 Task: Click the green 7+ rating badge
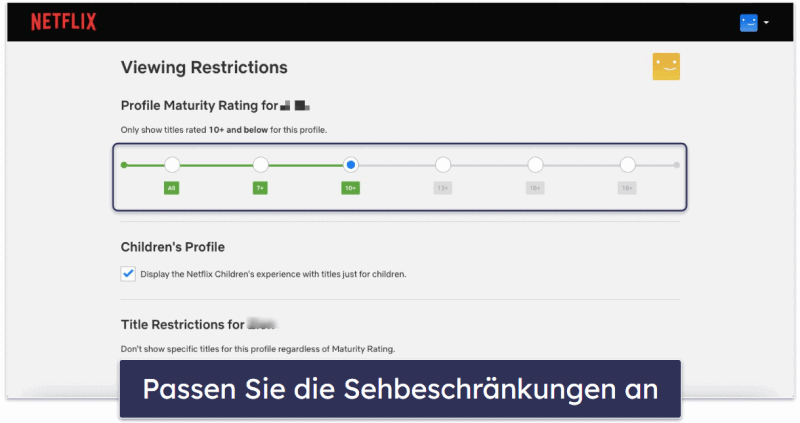260,188
